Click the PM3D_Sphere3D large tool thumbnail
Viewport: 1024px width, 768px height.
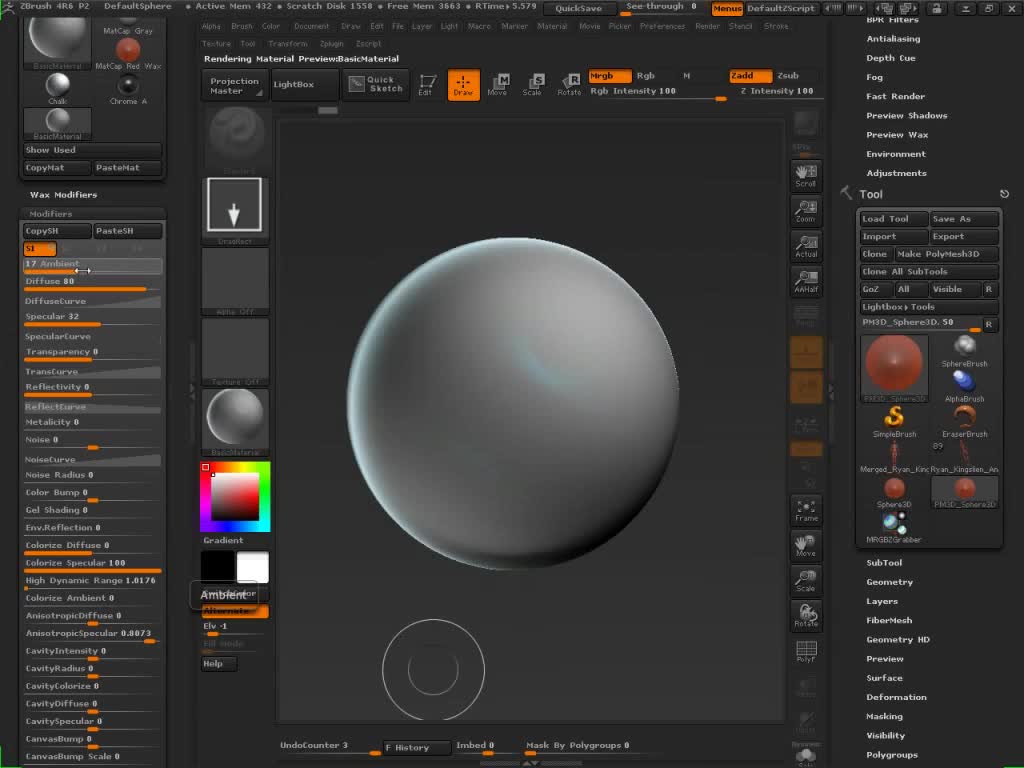pyautogui.click(x=894, y=369)
